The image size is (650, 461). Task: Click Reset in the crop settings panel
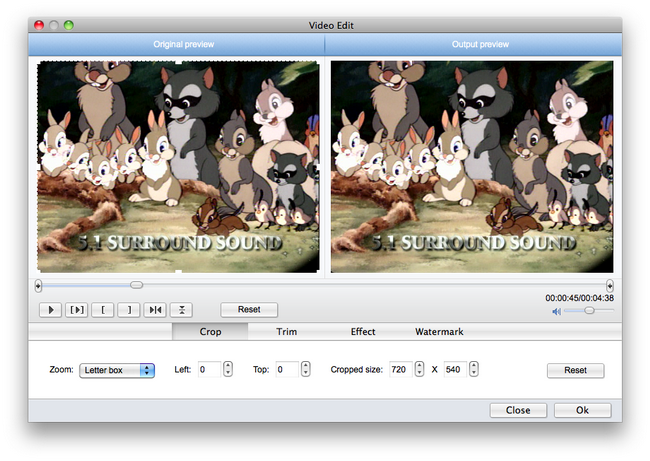pyautogui.click(x=575, y=370)
